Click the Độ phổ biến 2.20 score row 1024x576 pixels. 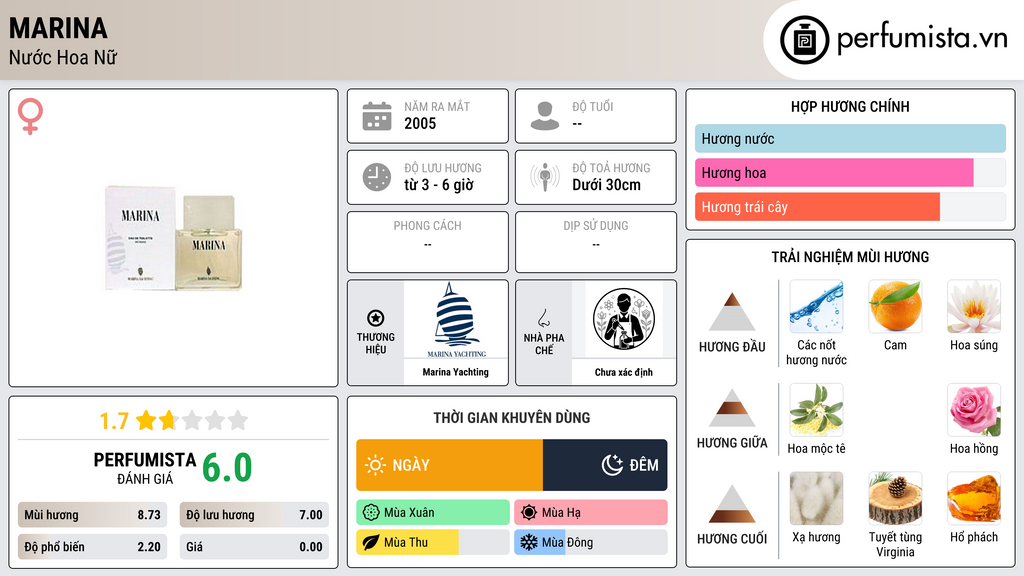click(92, 547)
